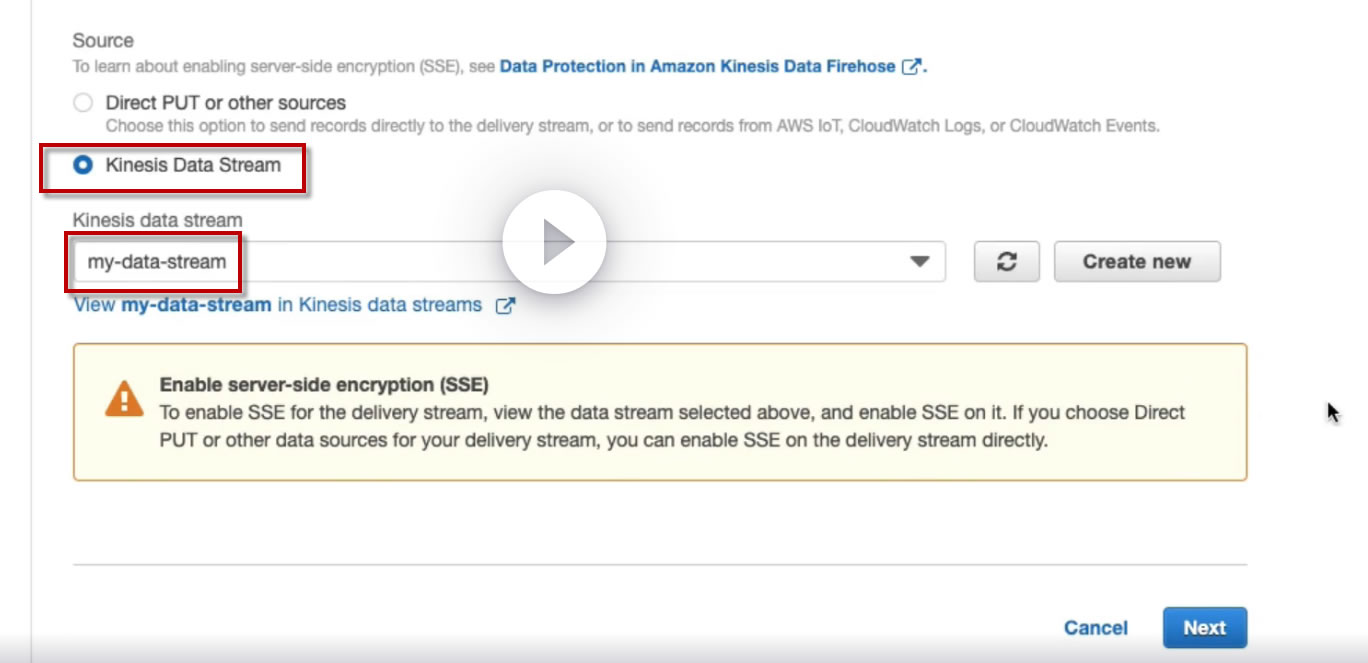Proceed with the Next button
Screen dimensions: 1368x663
click(x=1204, y=628)
